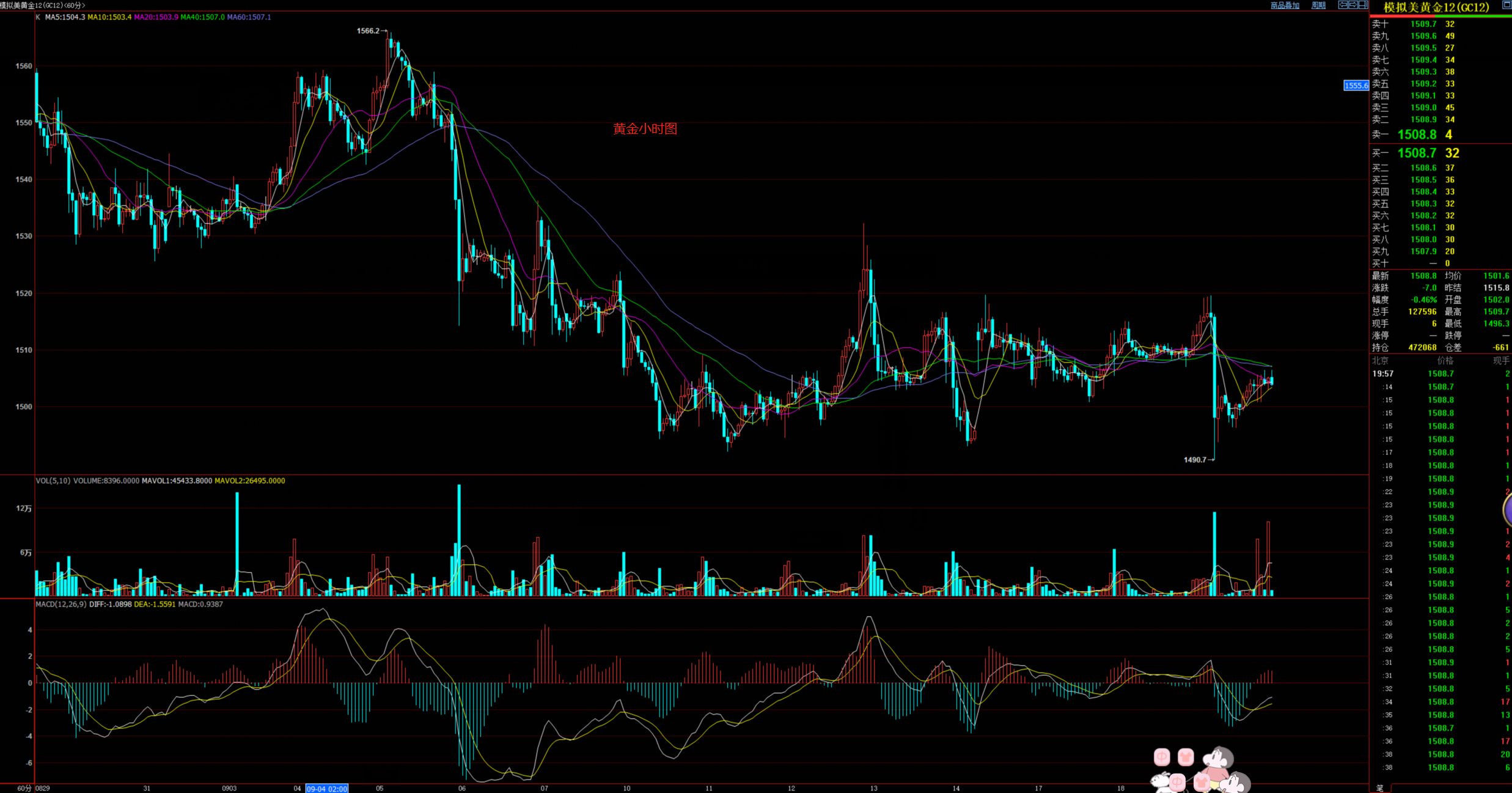The height and width of the screenshot is (793, 1512).
Task: Click the 最高 1509.7 high value
Action: [1496, 312]
